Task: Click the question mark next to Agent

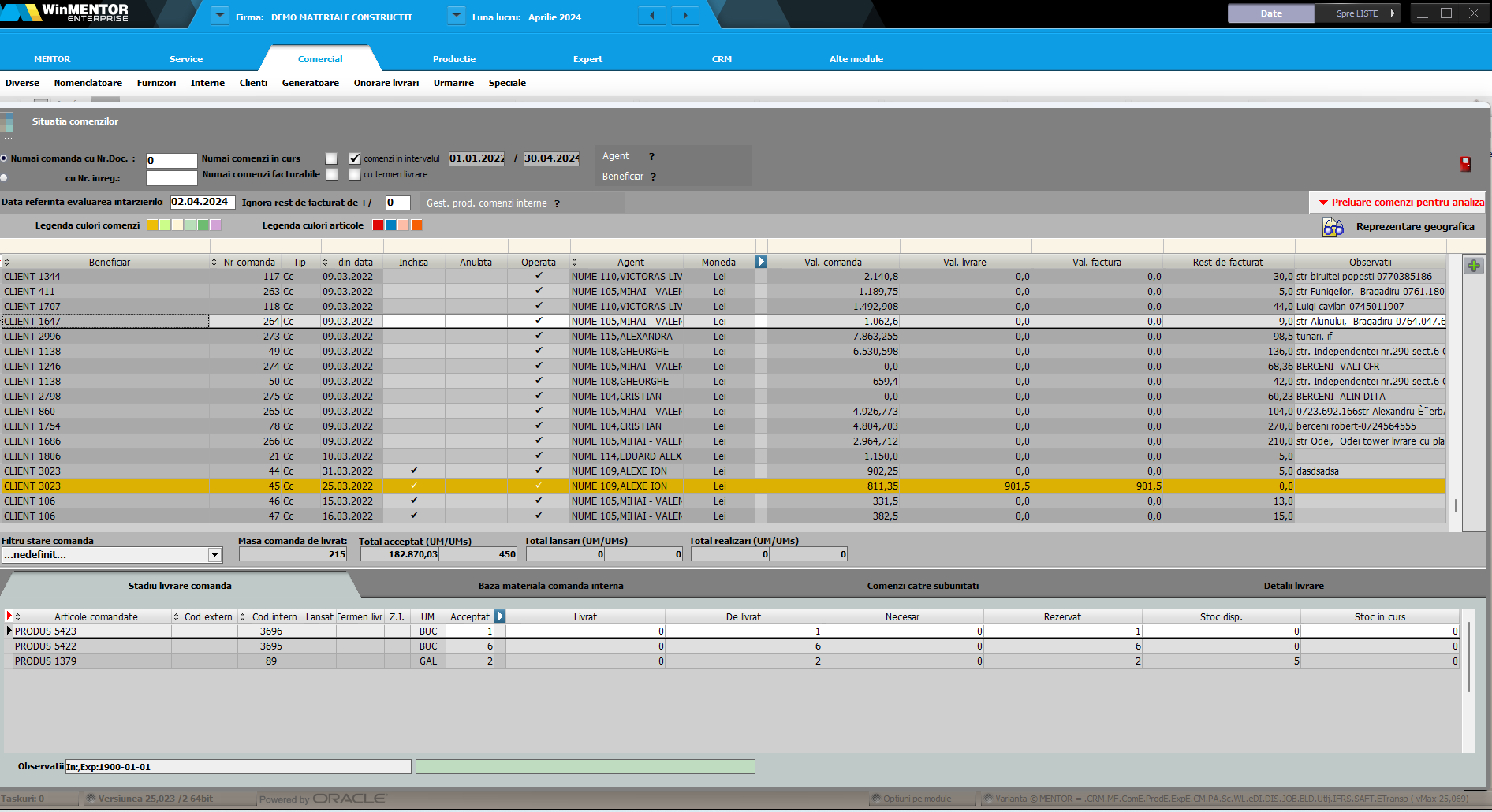Action: pos(651,157)
